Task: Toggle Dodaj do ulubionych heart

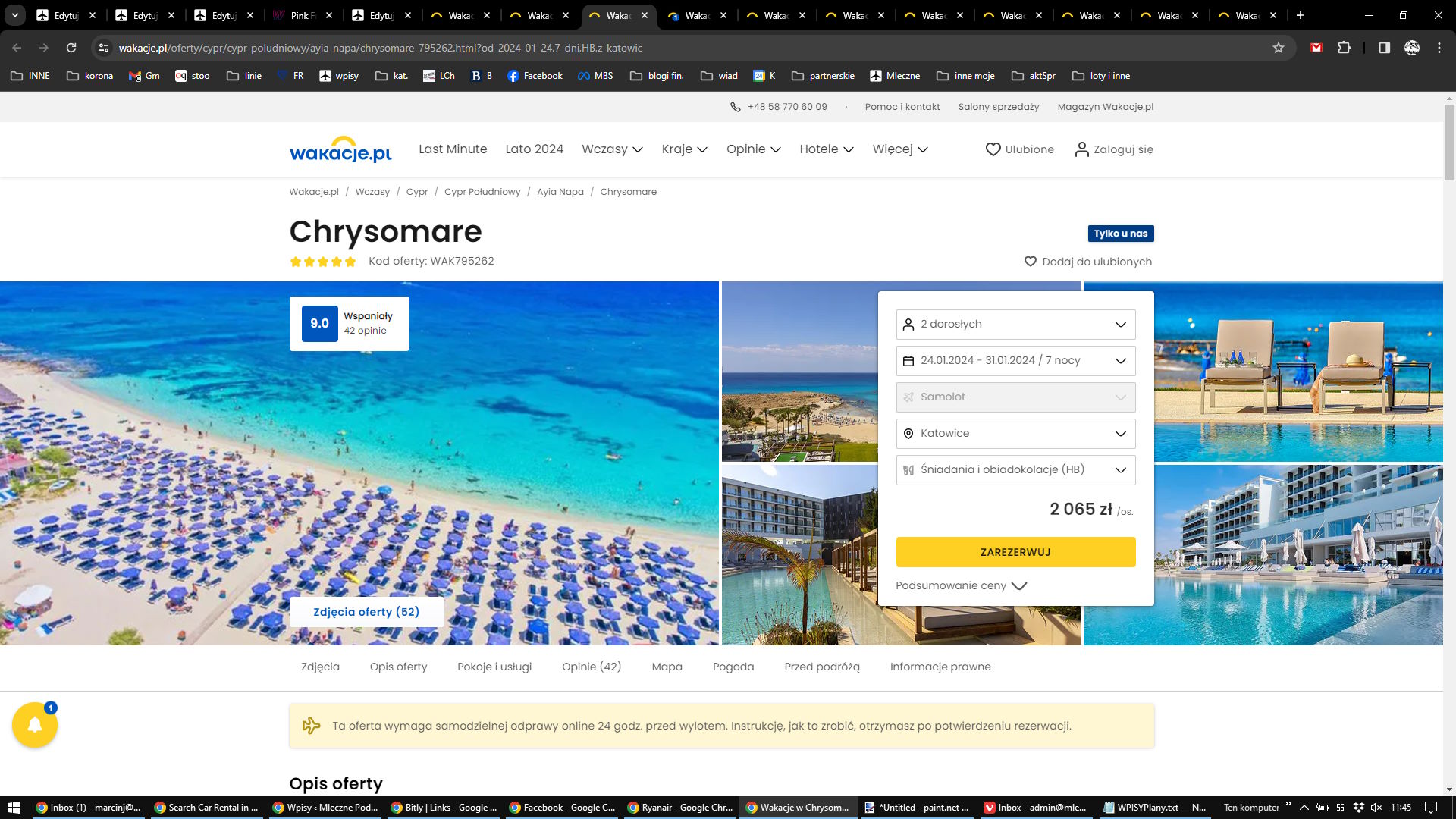Action: pyautogui.click(x=1030, y=262)
